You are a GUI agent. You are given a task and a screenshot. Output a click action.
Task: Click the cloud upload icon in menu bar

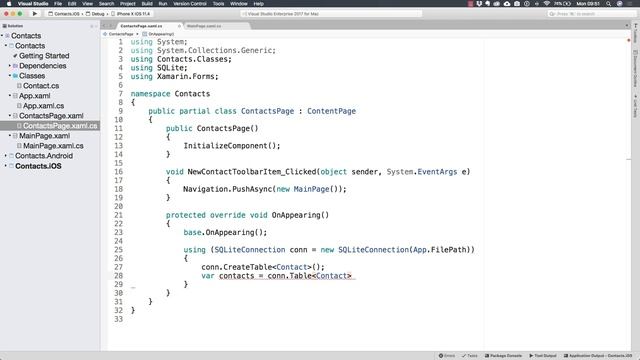507,4
